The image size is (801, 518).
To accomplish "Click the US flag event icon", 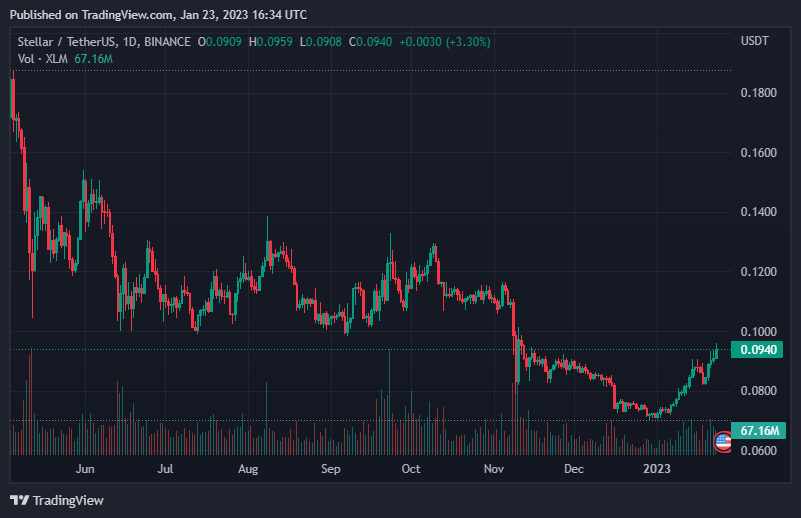I will click(x=723, y=441).
